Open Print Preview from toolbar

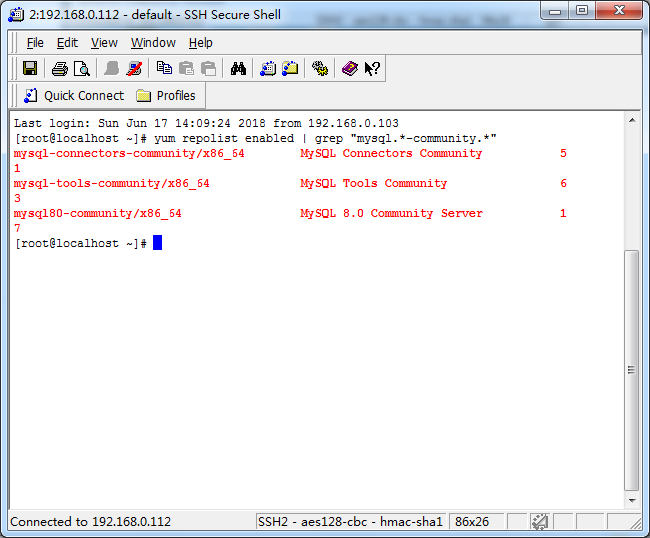[x=82, y=68]
